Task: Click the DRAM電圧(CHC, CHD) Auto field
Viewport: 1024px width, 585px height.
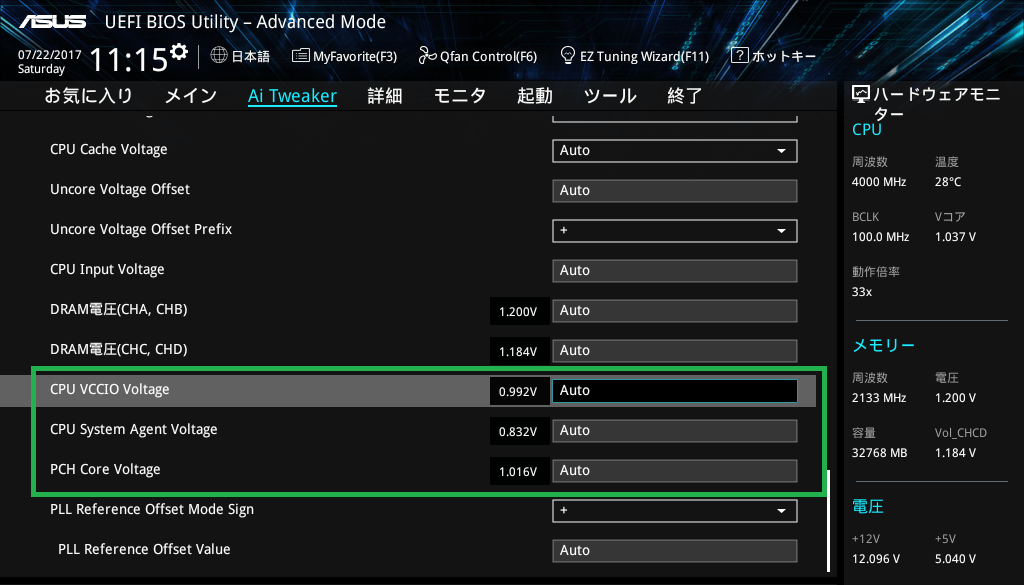Action: tap(675, 351)
